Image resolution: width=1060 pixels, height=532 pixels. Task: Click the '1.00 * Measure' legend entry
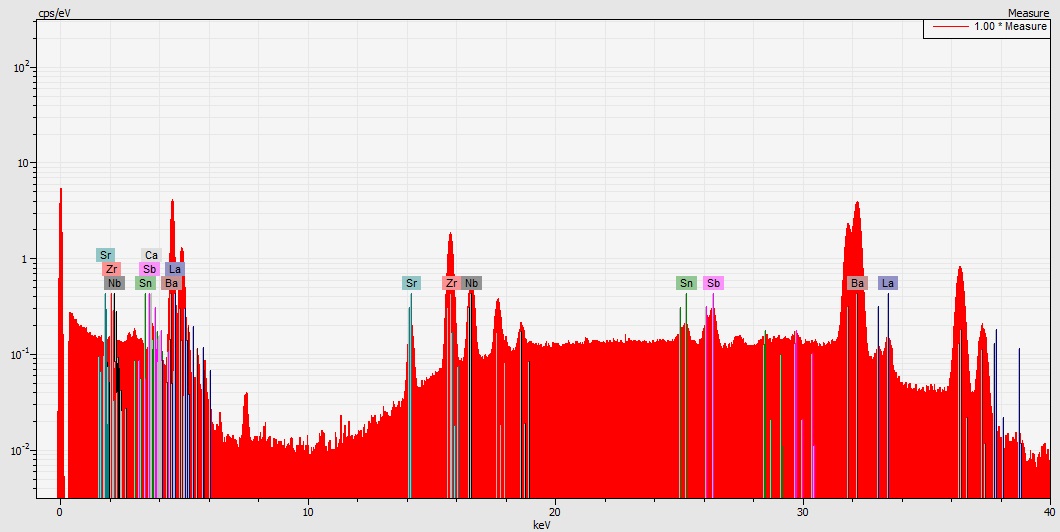[x=1011, y=26]
